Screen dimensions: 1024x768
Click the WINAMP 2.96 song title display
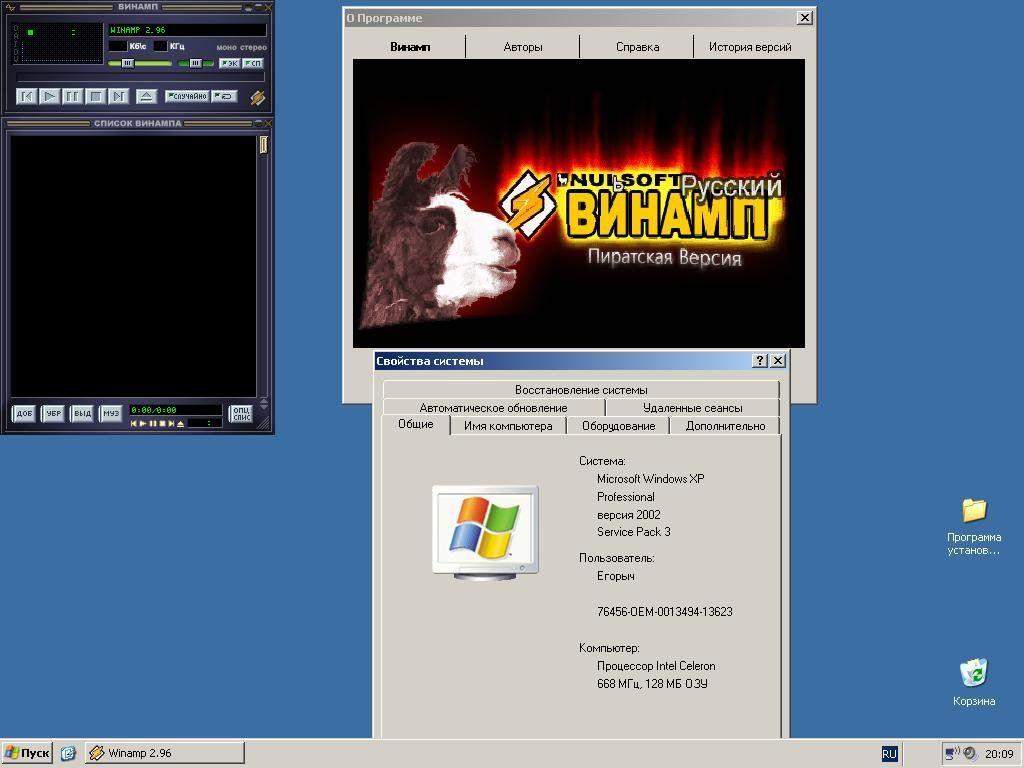(187, 30)
